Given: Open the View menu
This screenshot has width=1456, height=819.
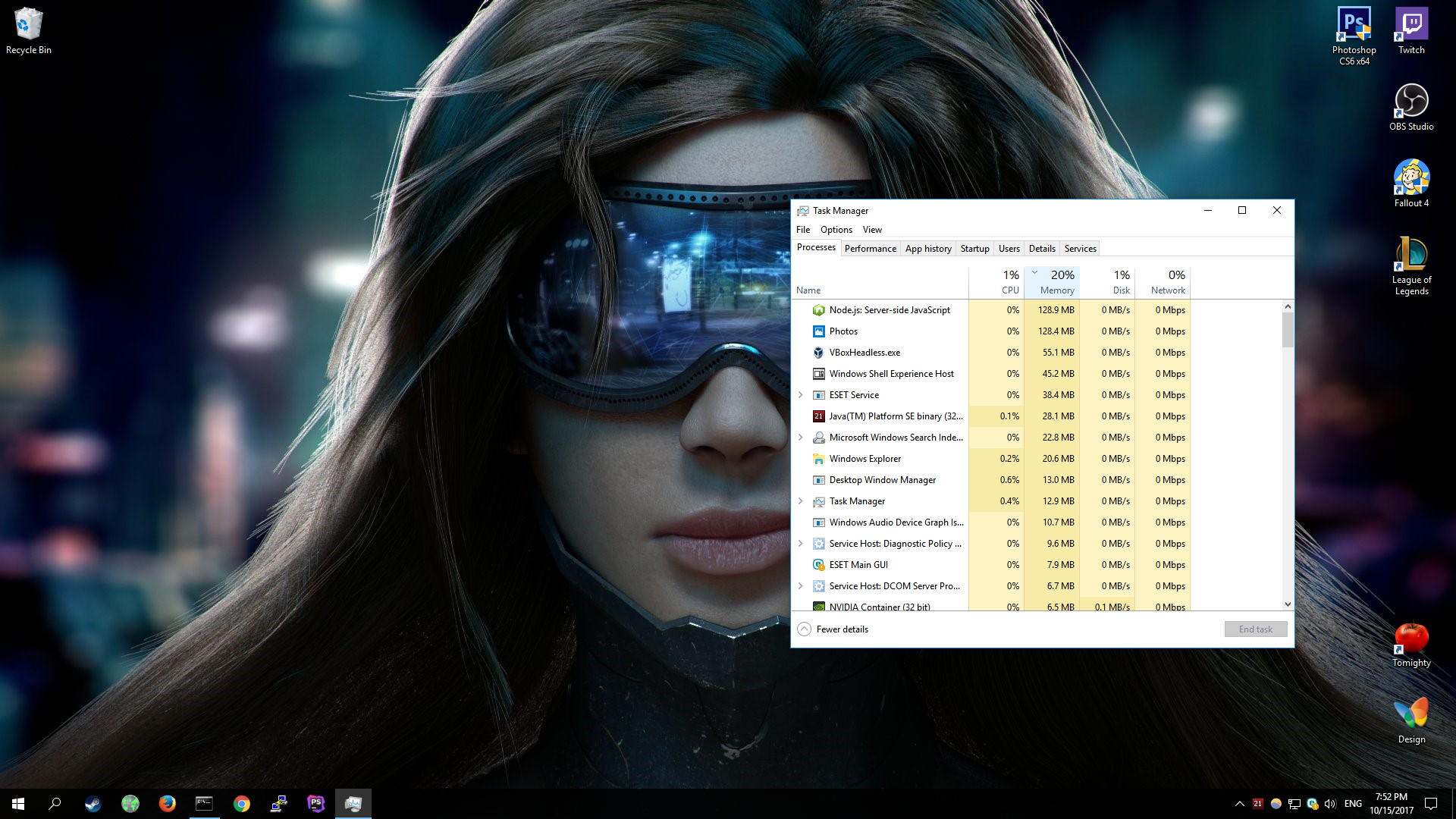Looking at the screenshot, I should pyautogui.click(x=872, y=230).
